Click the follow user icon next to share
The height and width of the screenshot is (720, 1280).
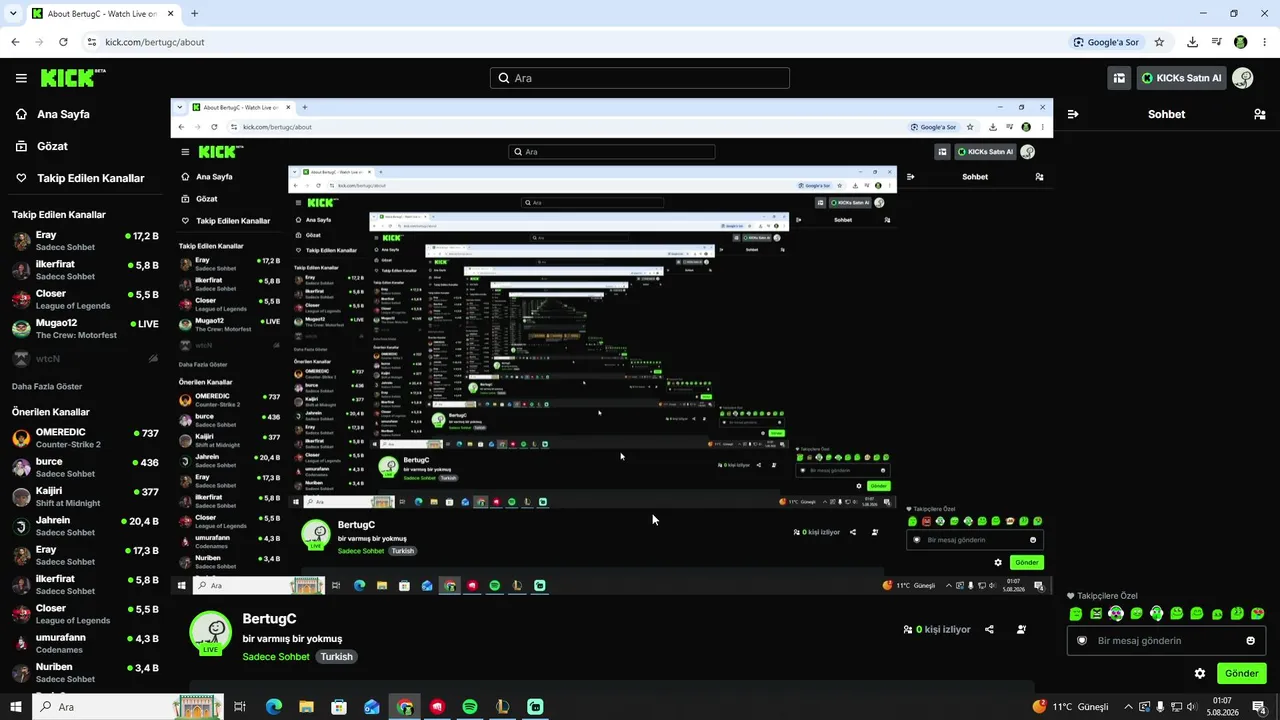click(x=1021, y=630)
